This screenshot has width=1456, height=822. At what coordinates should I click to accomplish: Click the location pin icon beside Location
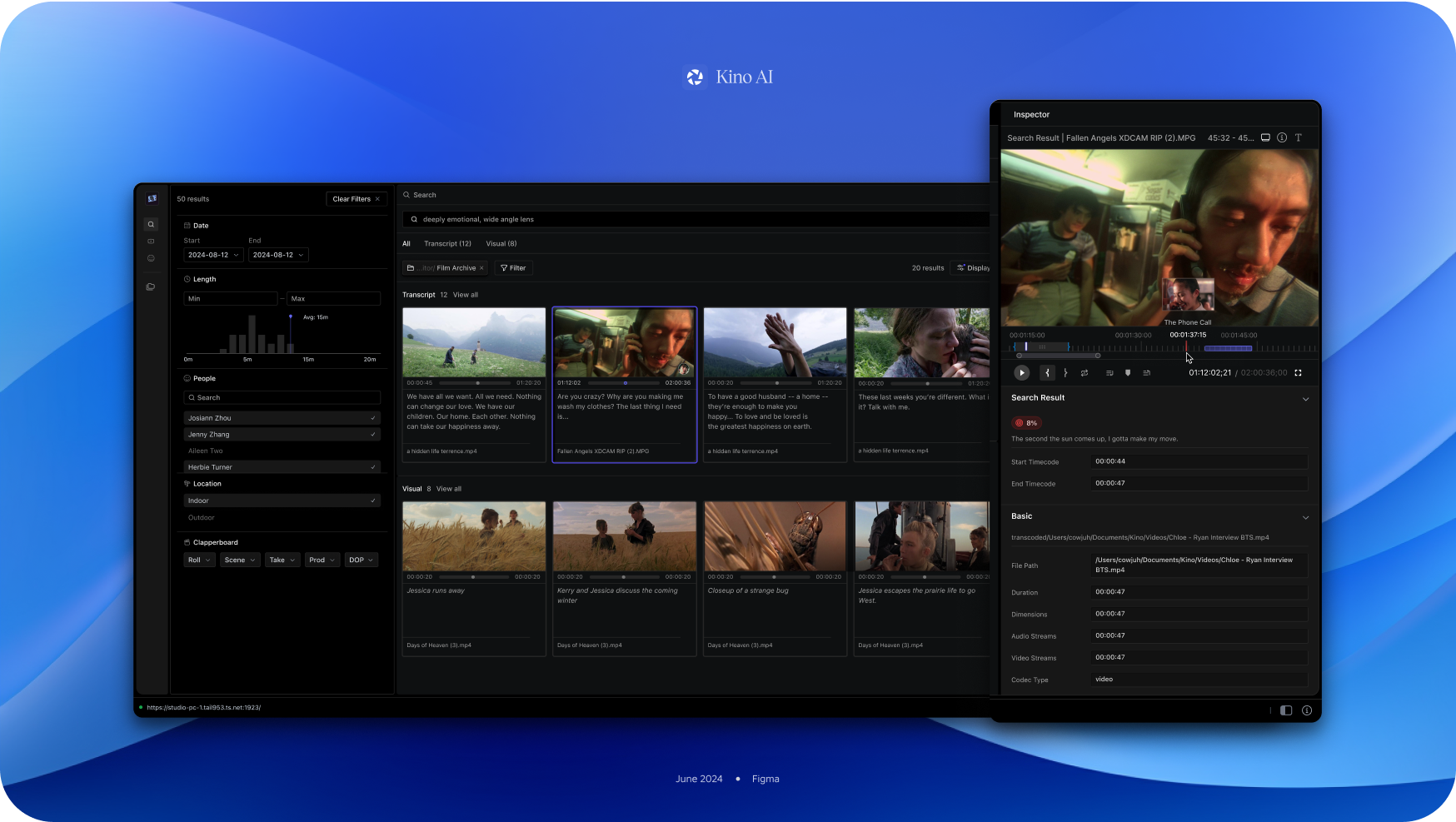click(187, 484)
